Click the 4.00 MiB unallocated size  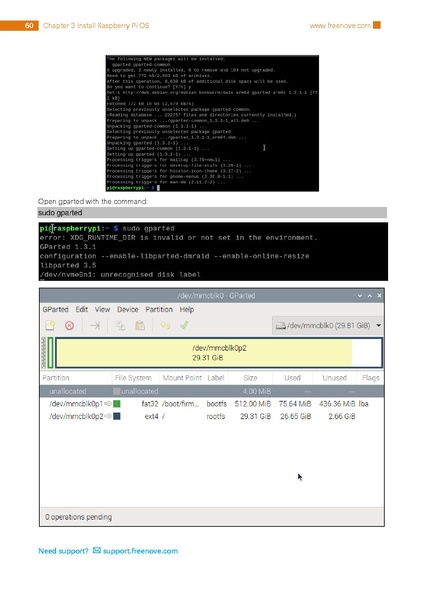click(x=257, y=391)
